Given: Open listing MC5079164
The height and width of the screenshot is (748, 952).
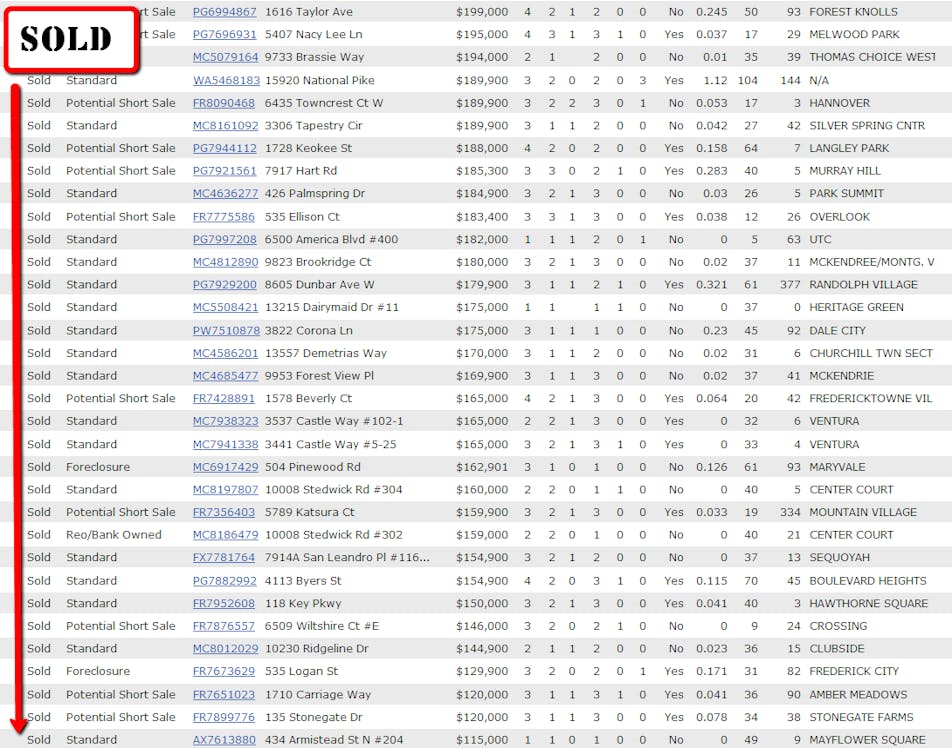Looking at the screenshot, I should point(225,57).
